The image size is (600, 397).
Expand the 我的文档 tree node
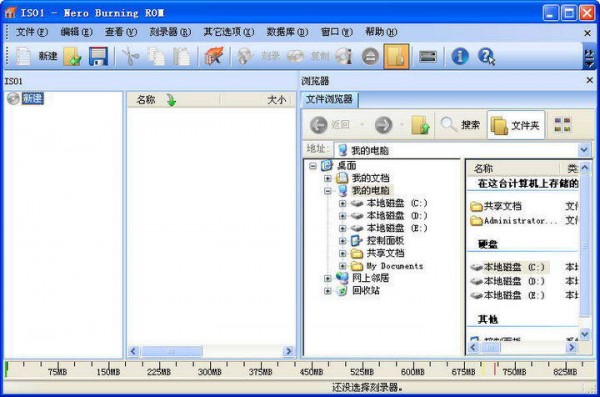(328, 178)
